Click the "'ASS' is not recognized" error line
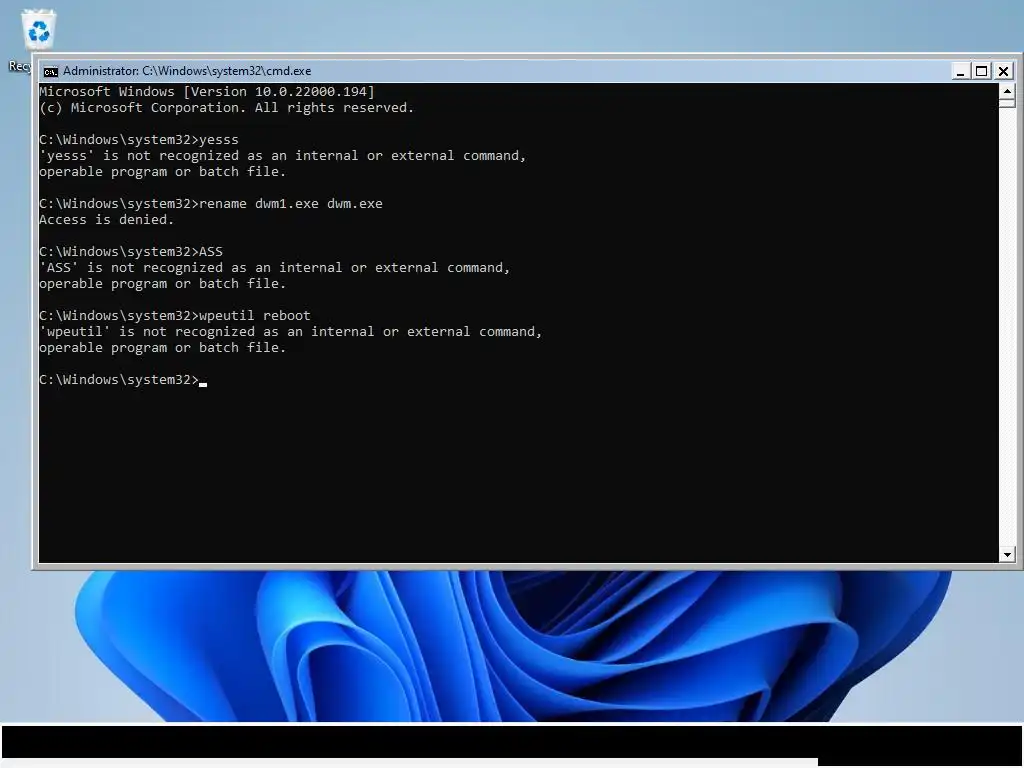1024x768 pixels. 274,268
